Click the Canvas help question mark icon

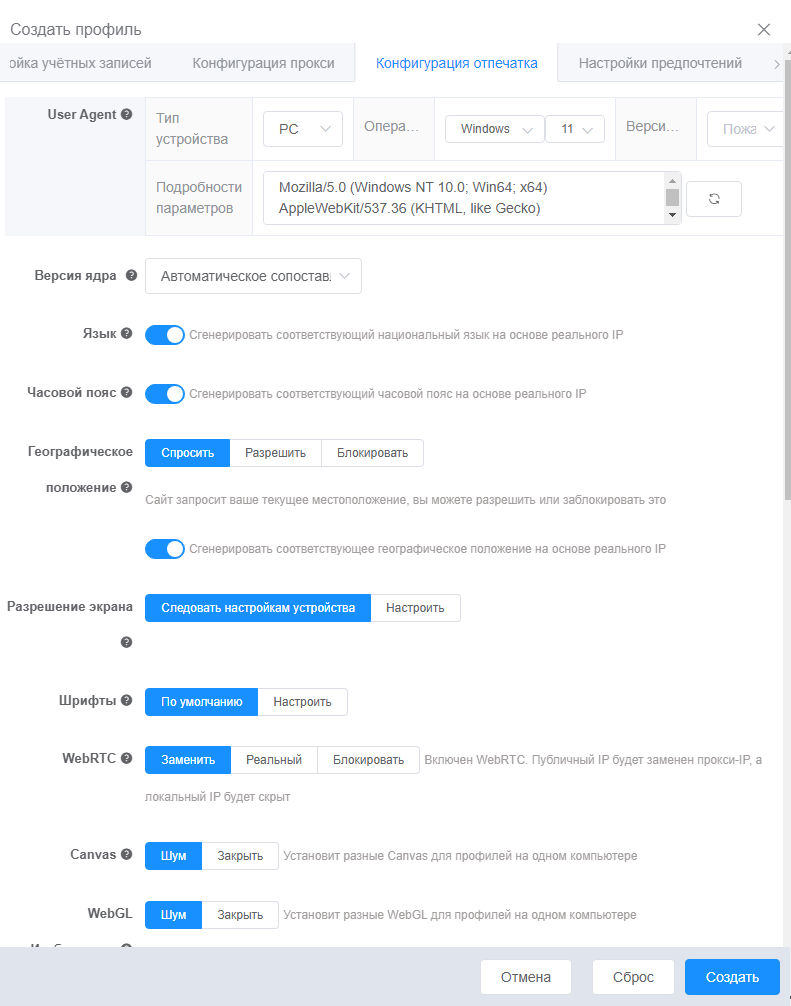pos(127,855)
